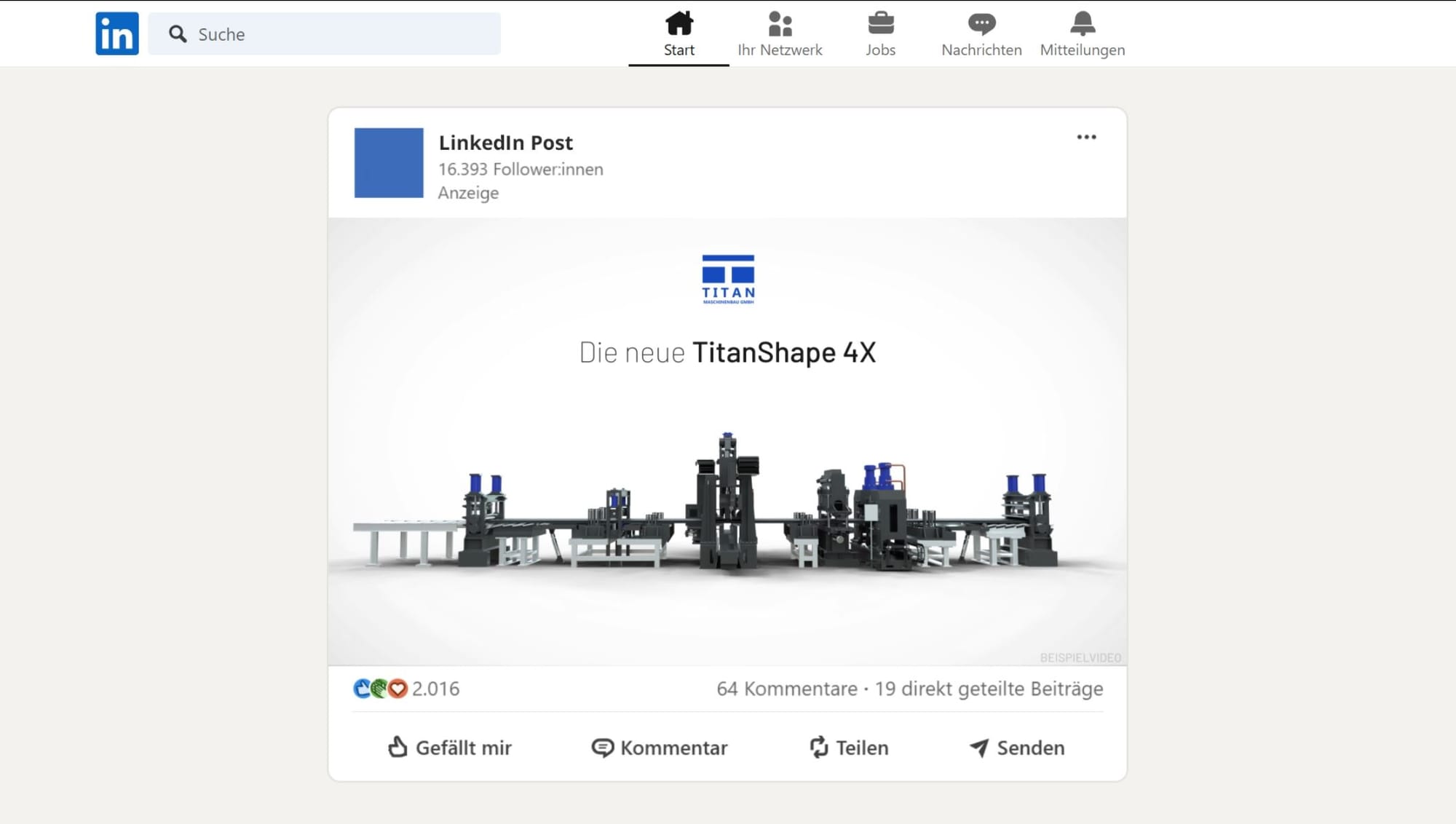React with the celebrate clapping icon
This screenshot has height=824, width=1456.
(x=379, y=688)
